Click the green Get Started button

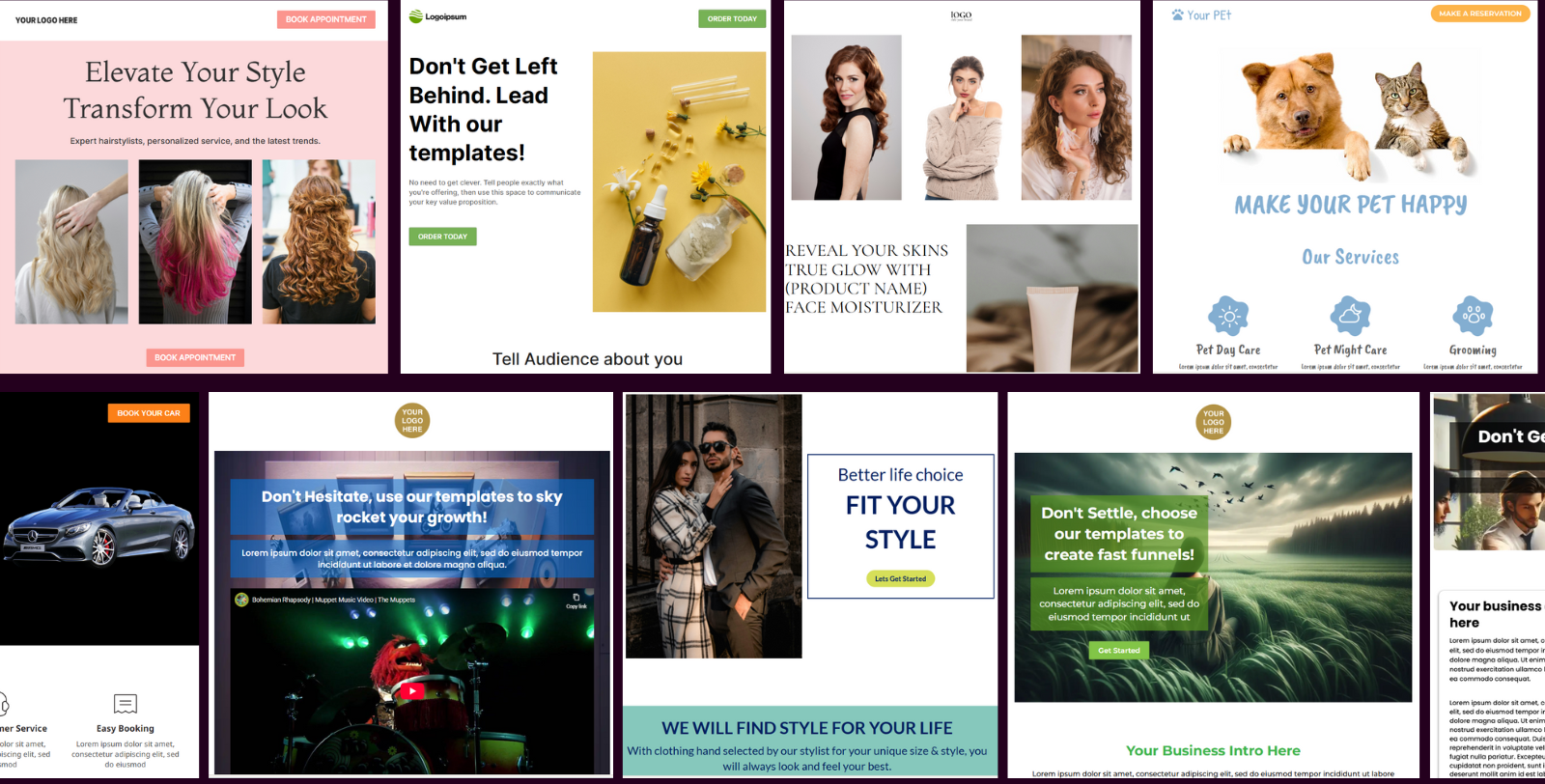click(1119, 651)
